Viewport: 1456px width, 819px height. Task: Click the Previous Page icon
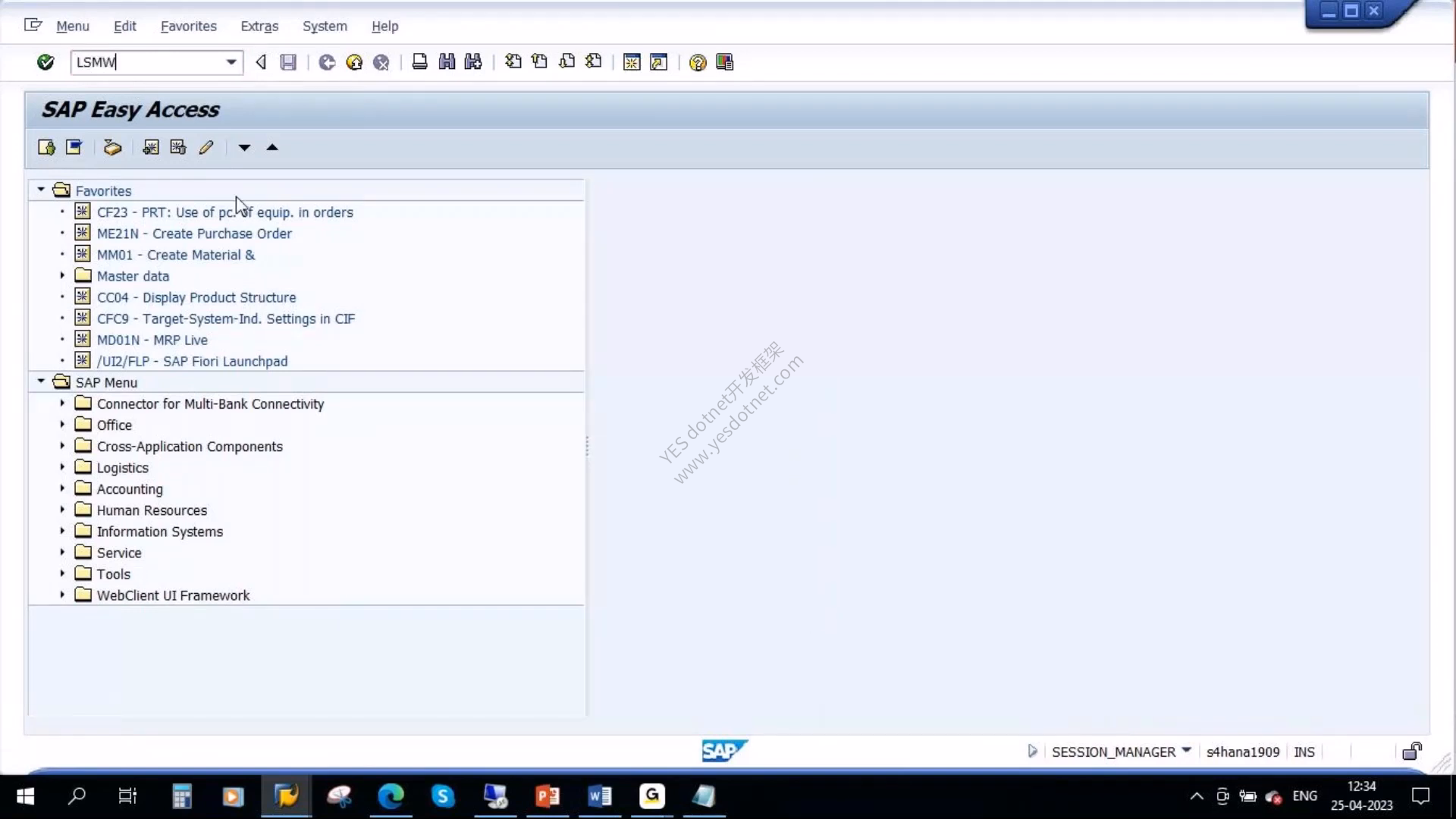click(x=540, y=62)
